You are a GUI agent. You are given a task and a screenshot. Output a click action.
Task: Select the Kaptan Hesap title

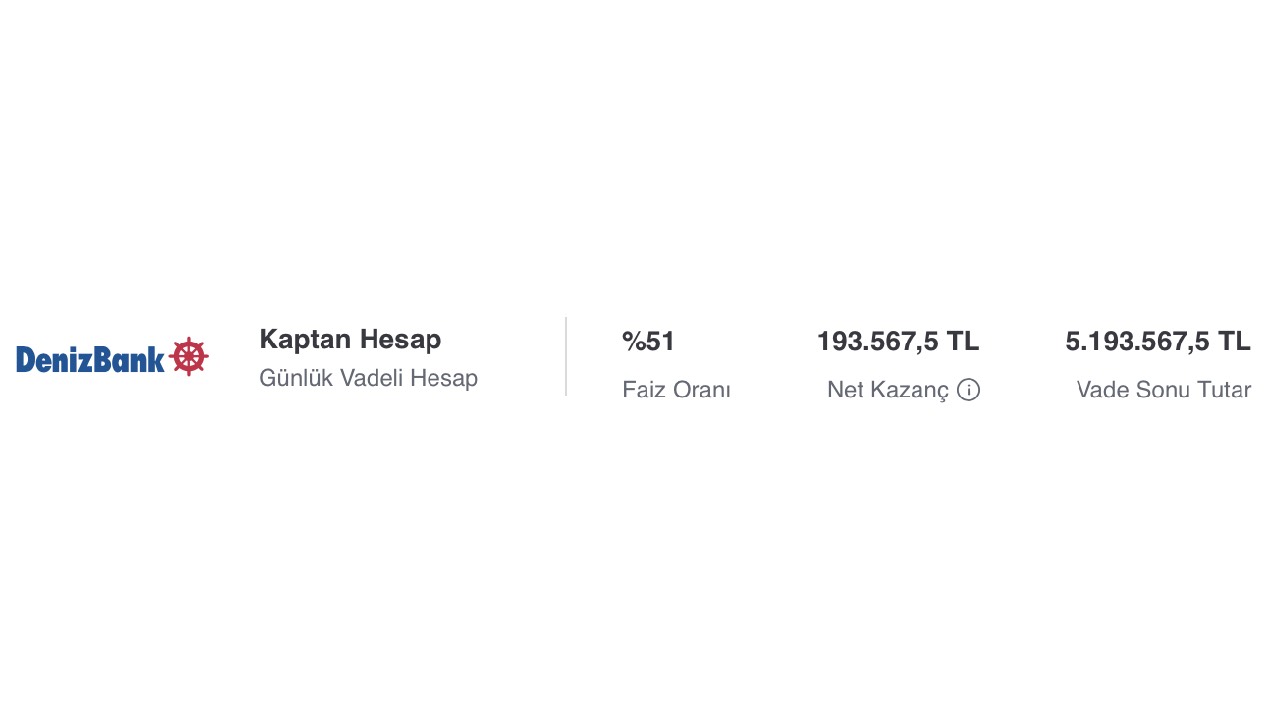coord(350,339)
